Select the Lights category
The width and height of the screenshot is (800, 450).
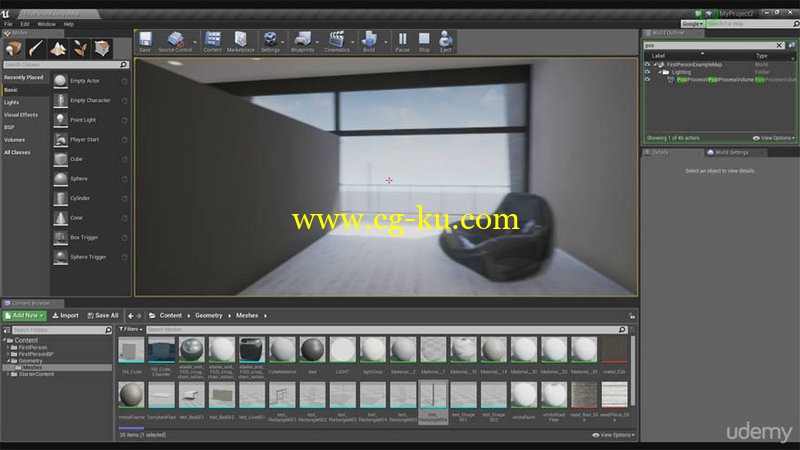point(11,103)
